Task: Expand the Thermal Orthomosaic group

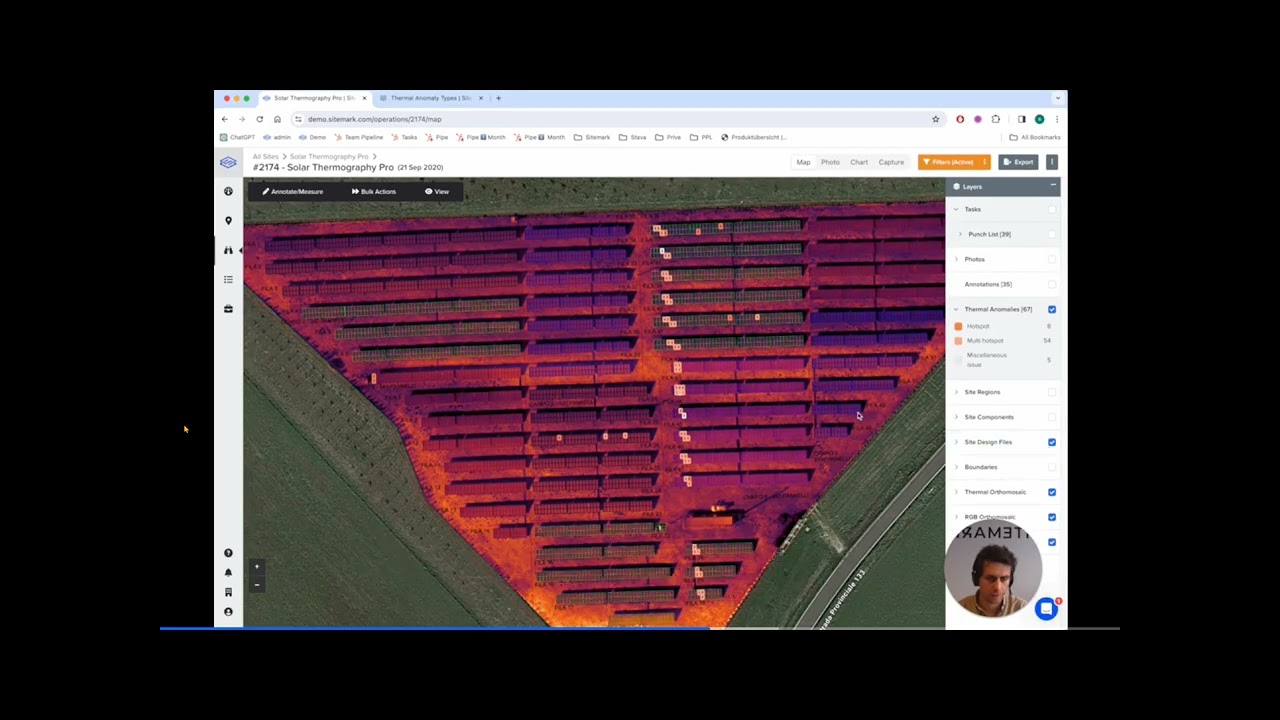Action: 956,492
